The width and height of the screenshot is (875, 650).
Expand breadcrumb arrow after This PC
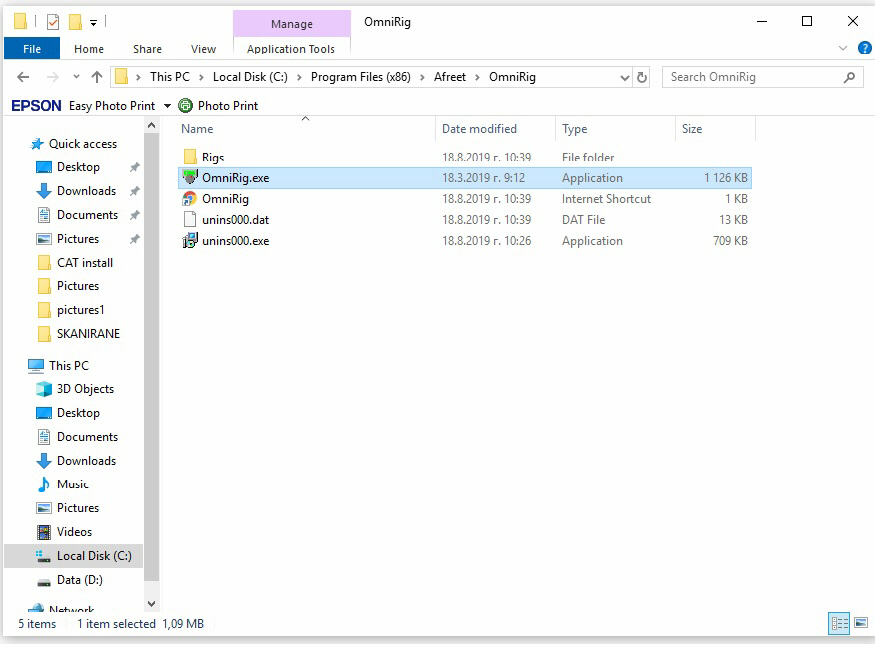[201, 77]
